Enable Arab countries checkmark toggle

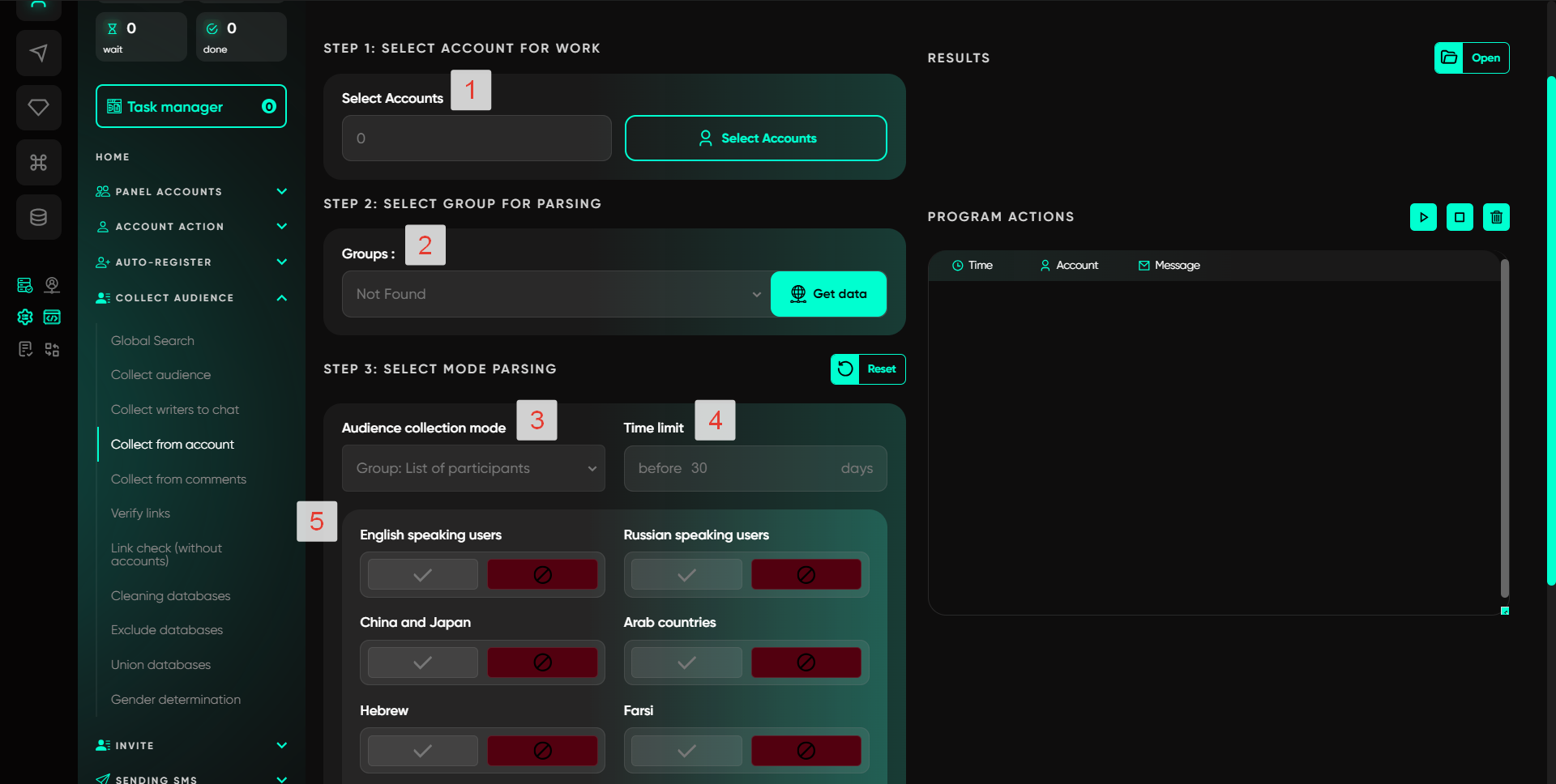point(686,663)
